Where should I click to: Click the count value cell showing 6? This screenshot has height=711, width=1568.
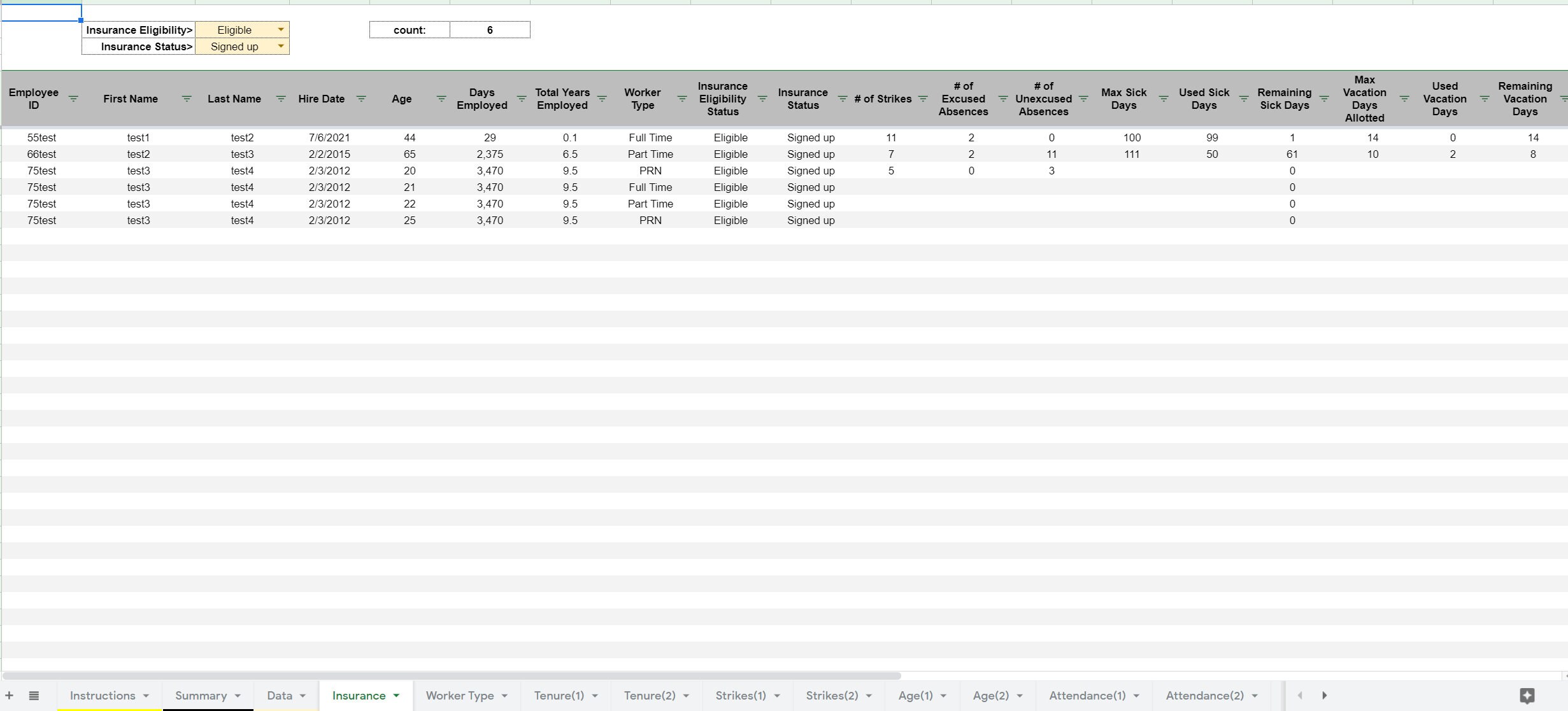click(x=490, y=29)
